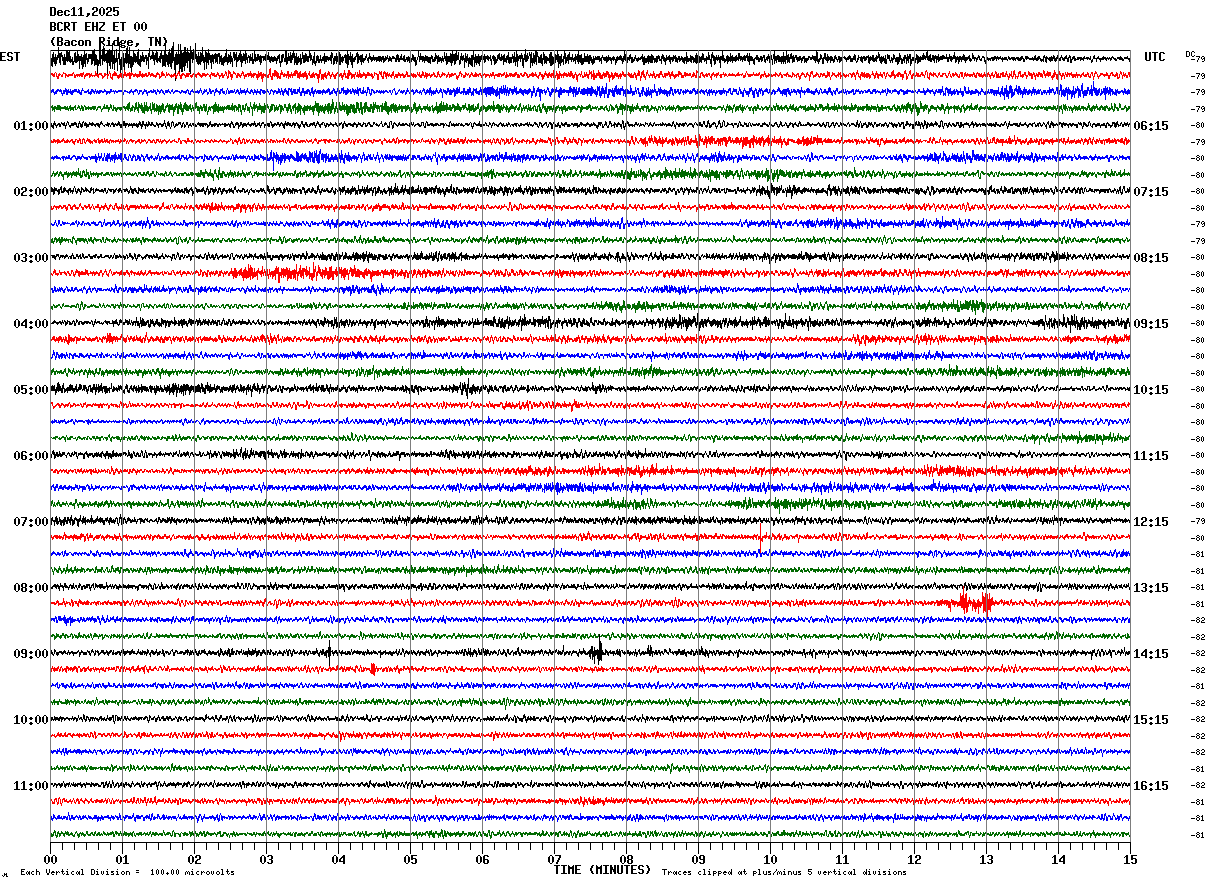This screenshot has height=886, width=1210.
Task: Select minute tick label 05 on the x-axis
Action: coord(410,859)
